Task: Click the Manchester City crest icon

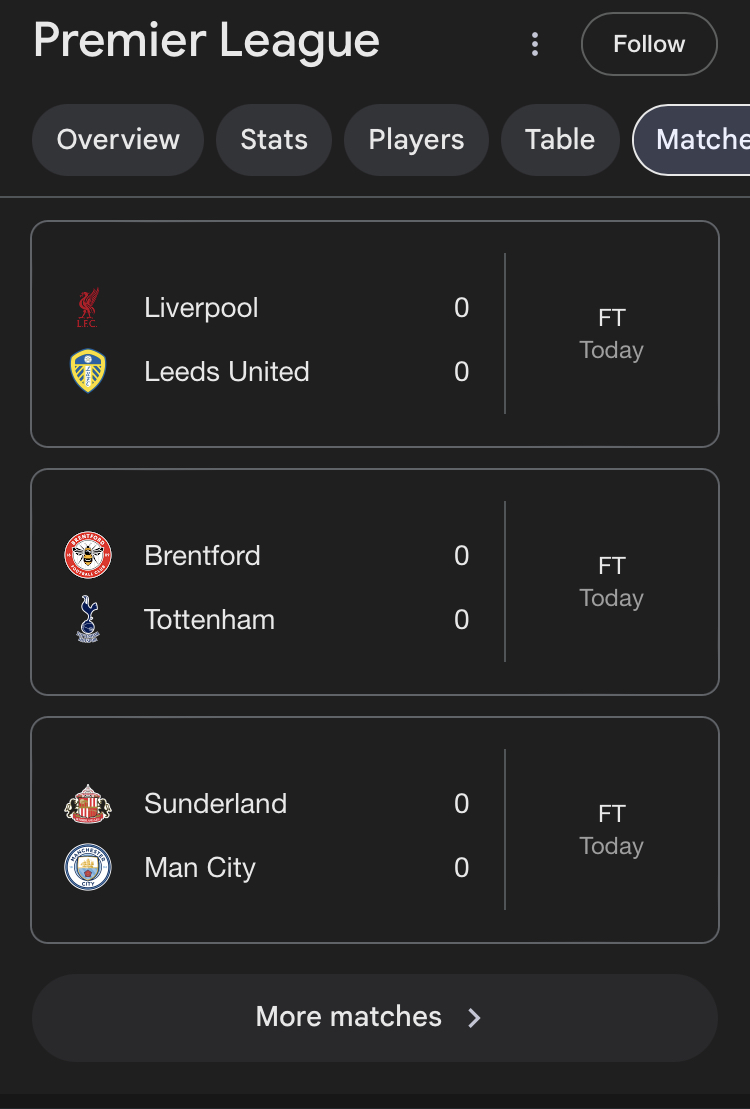Action: point(88,867)
